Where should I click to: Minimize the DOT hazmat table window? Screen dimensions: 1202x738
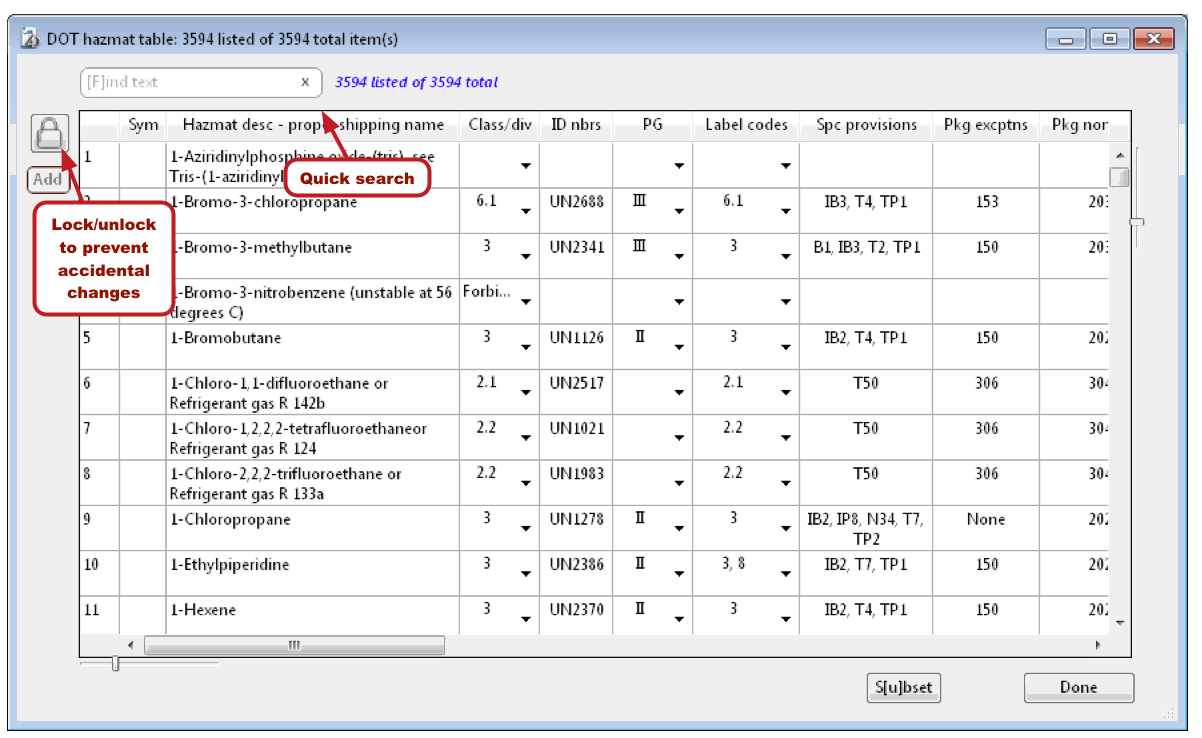point(1067,39)
